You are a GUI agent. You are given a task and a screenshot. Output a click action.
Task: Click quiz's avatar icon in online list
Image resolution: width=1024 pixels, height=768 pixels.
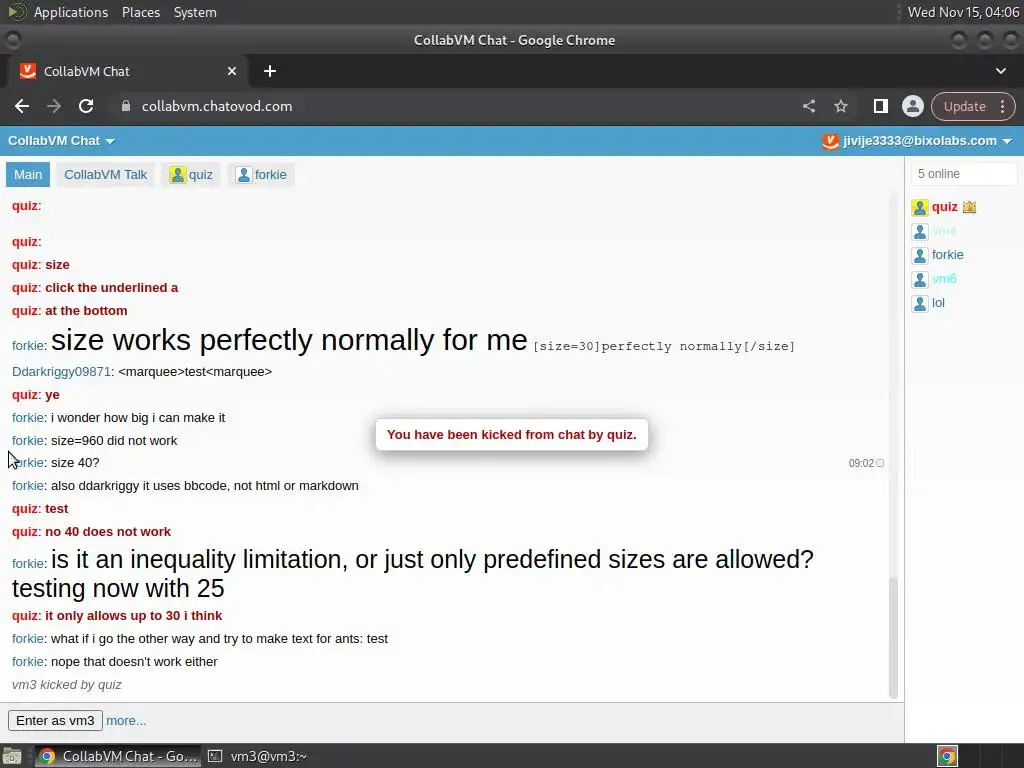920,208
